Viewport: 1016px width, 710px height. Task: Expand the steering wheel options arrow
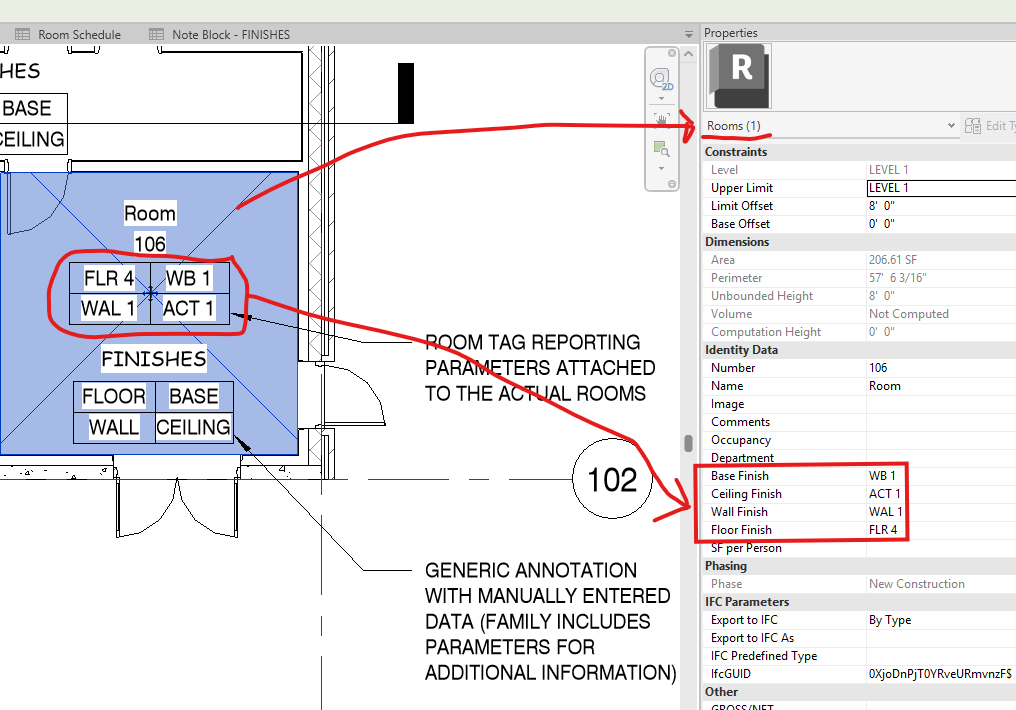coord(661,99)
